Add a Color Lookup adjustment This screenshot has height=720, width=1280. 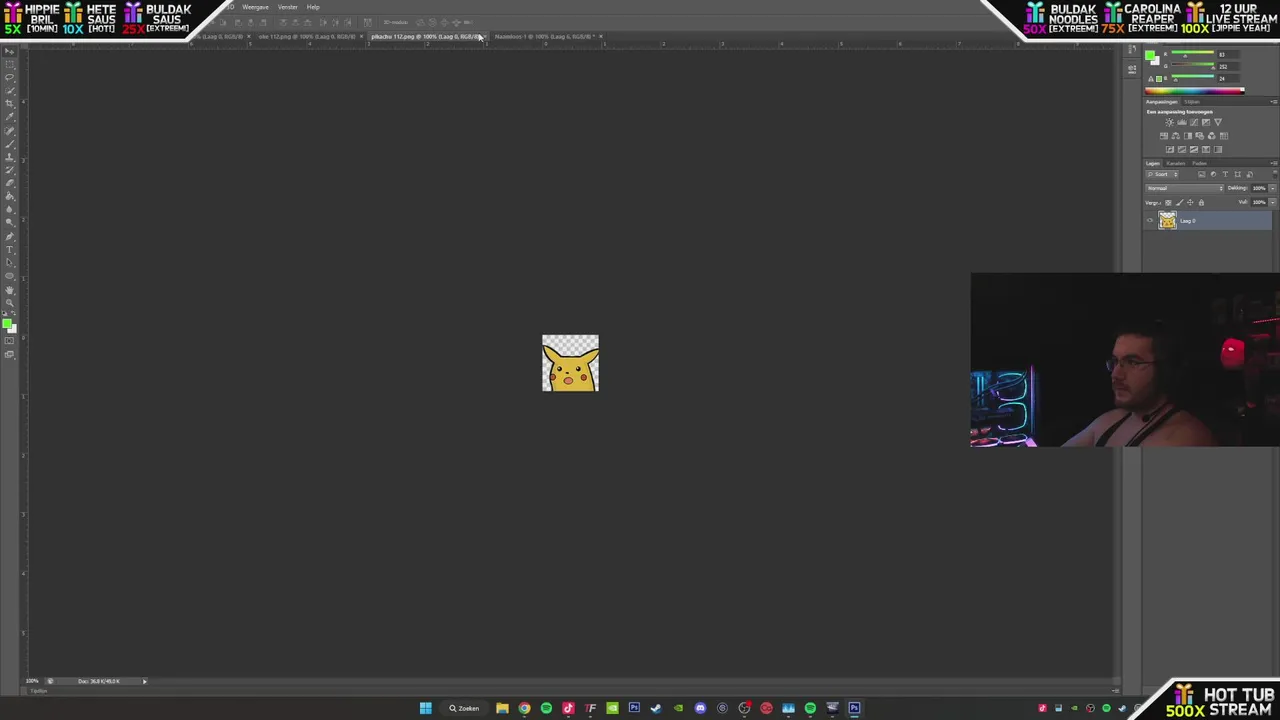[x=1224, y=136]
